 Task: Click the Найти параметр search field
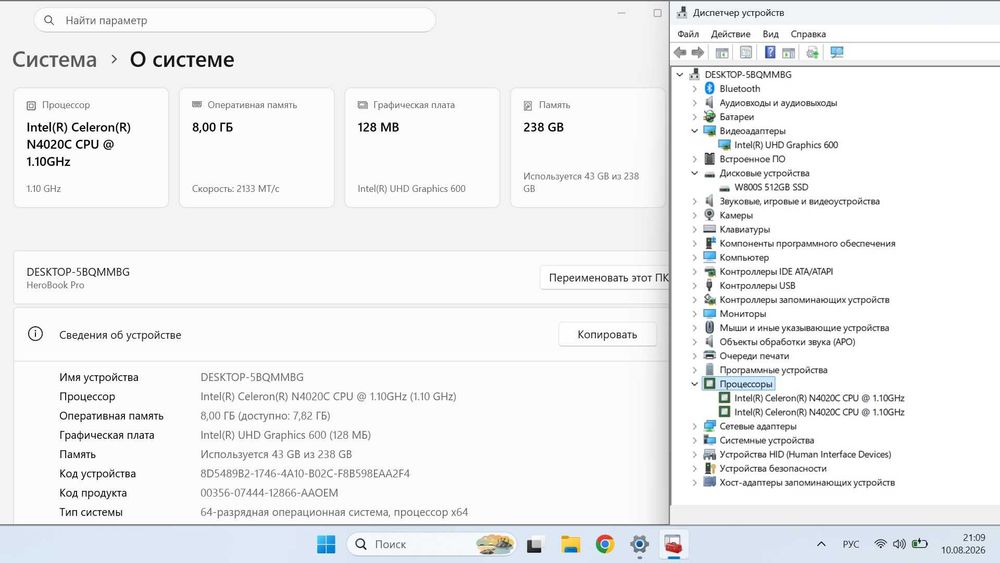[235, 20]
